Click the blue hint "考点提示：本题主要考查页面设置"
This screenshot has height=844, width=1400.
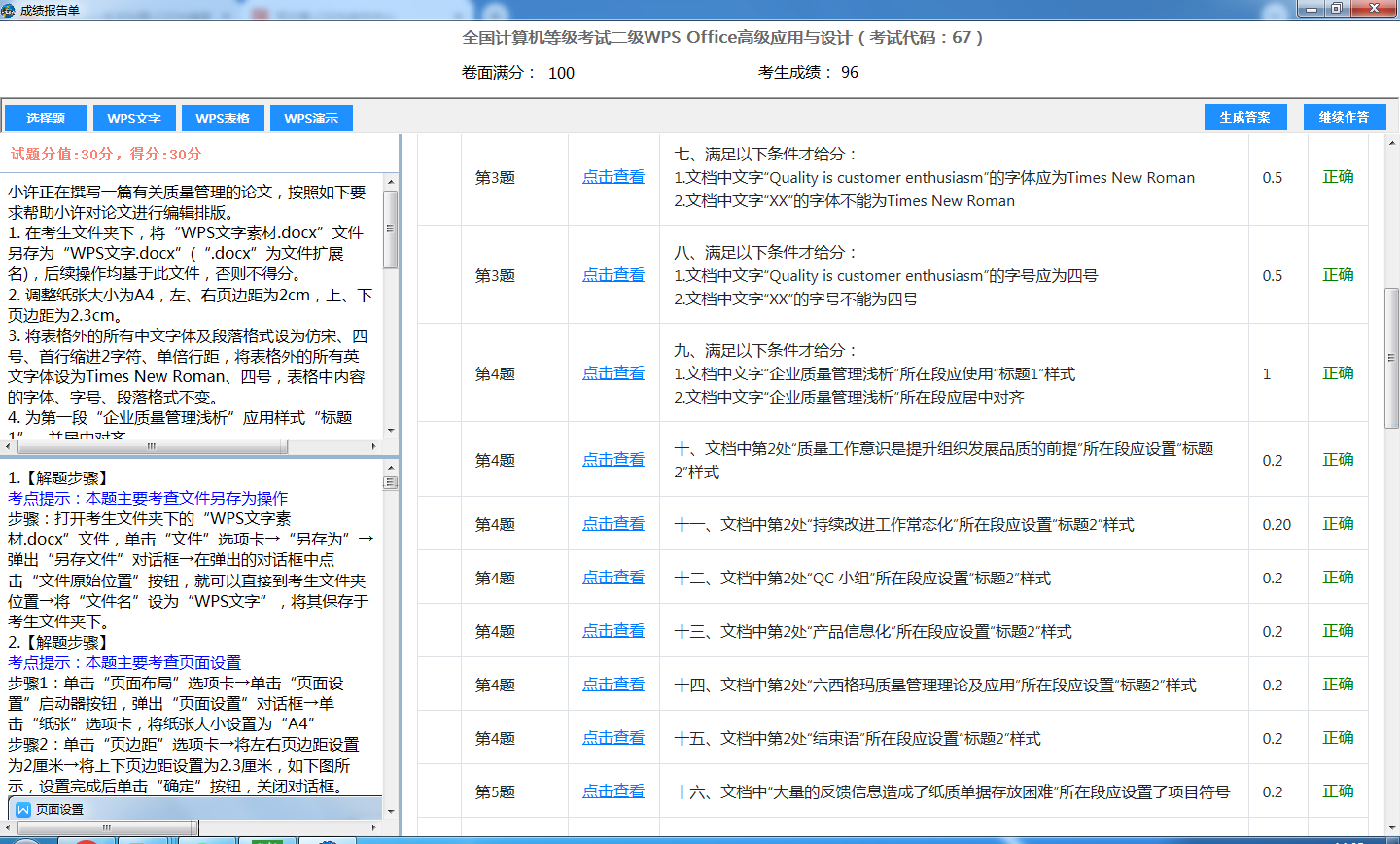click(124, 662)
